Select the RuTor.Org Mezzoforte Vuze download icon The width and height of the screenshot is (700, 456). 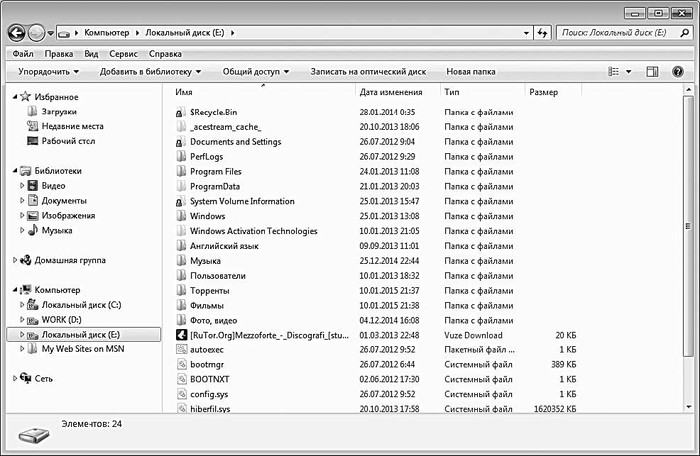coord(181,335)
